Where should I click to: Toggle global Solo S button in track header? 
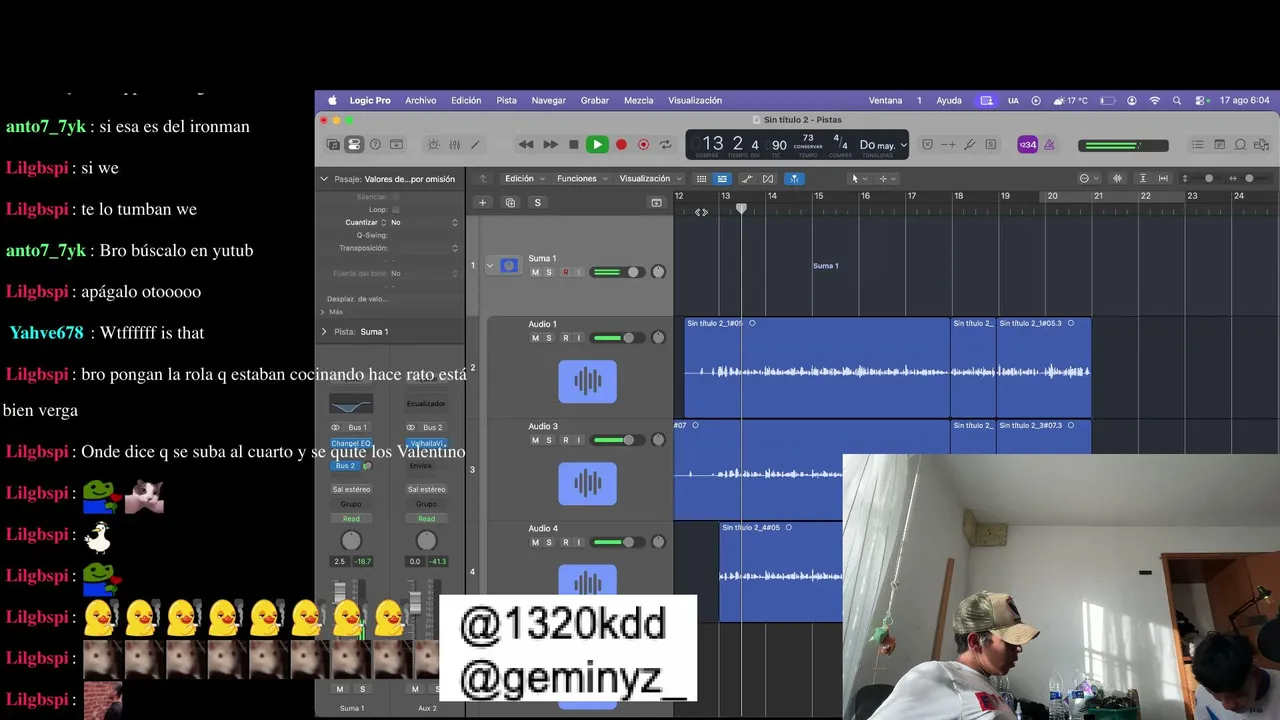coord(537,203)
